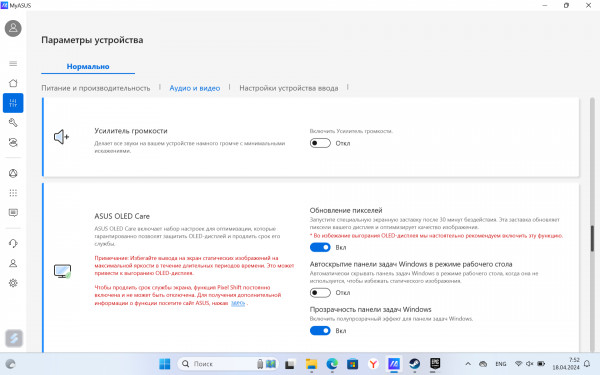
Task: Follow the 'здесь' link to ASUS site
Action: click(x=238, y=303)
